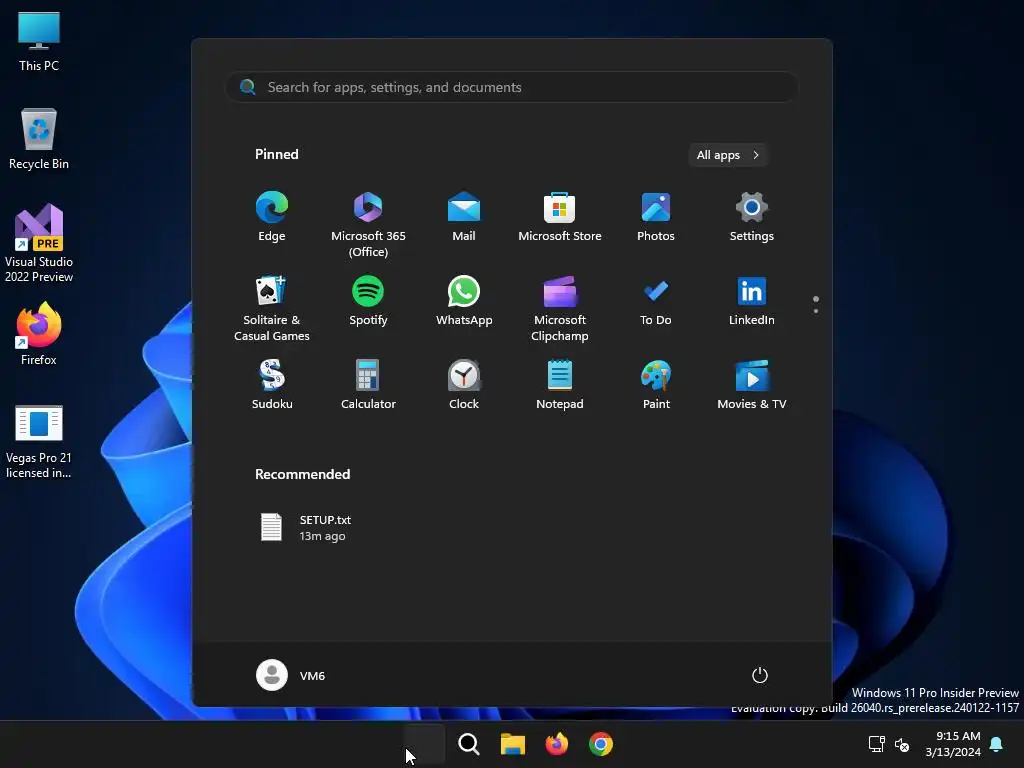This screenshot has height=768, width=1024.
Task: Select the Firefox desktop shortcut
Action: coord(39,334)
